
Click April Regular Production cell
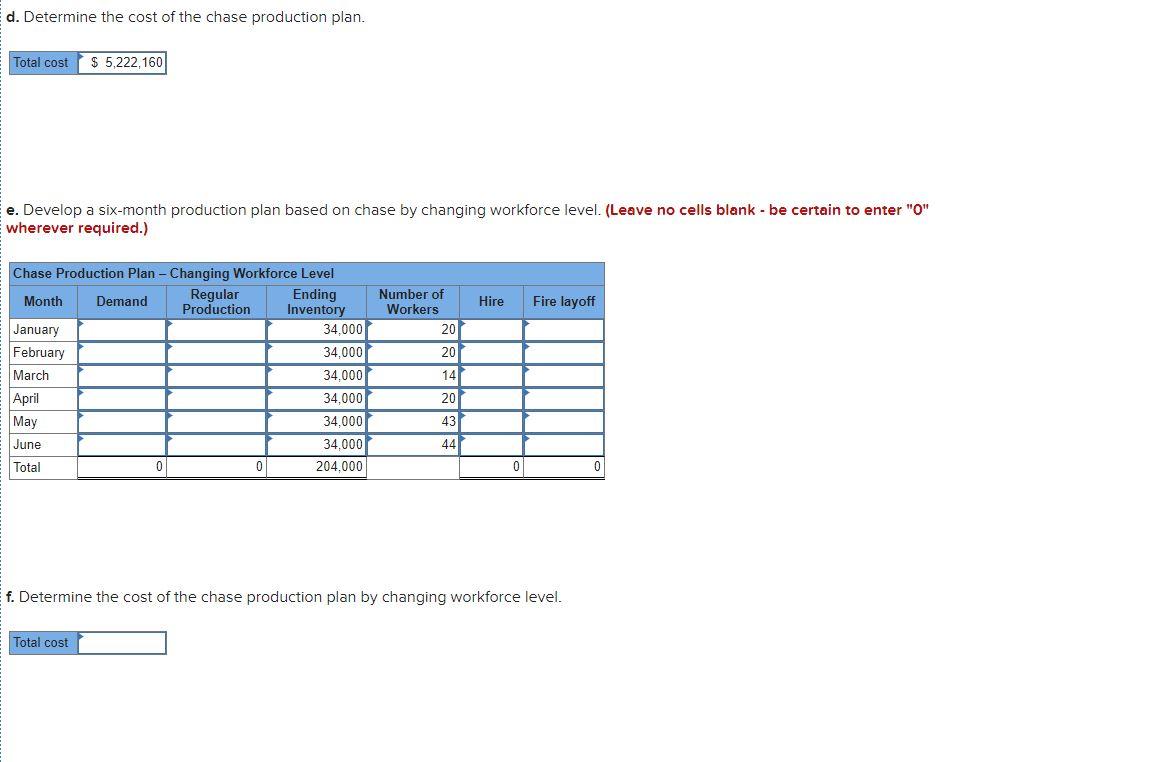tap(216, 399)
